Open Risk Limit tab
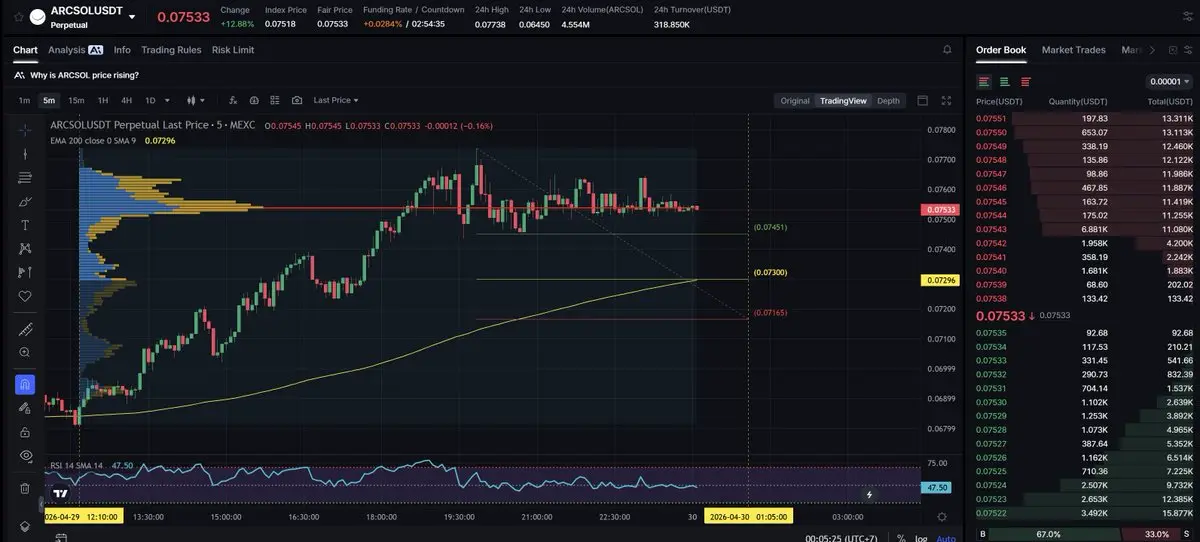1200x542 pixels. pyautogui.click(x=233, y=49)
